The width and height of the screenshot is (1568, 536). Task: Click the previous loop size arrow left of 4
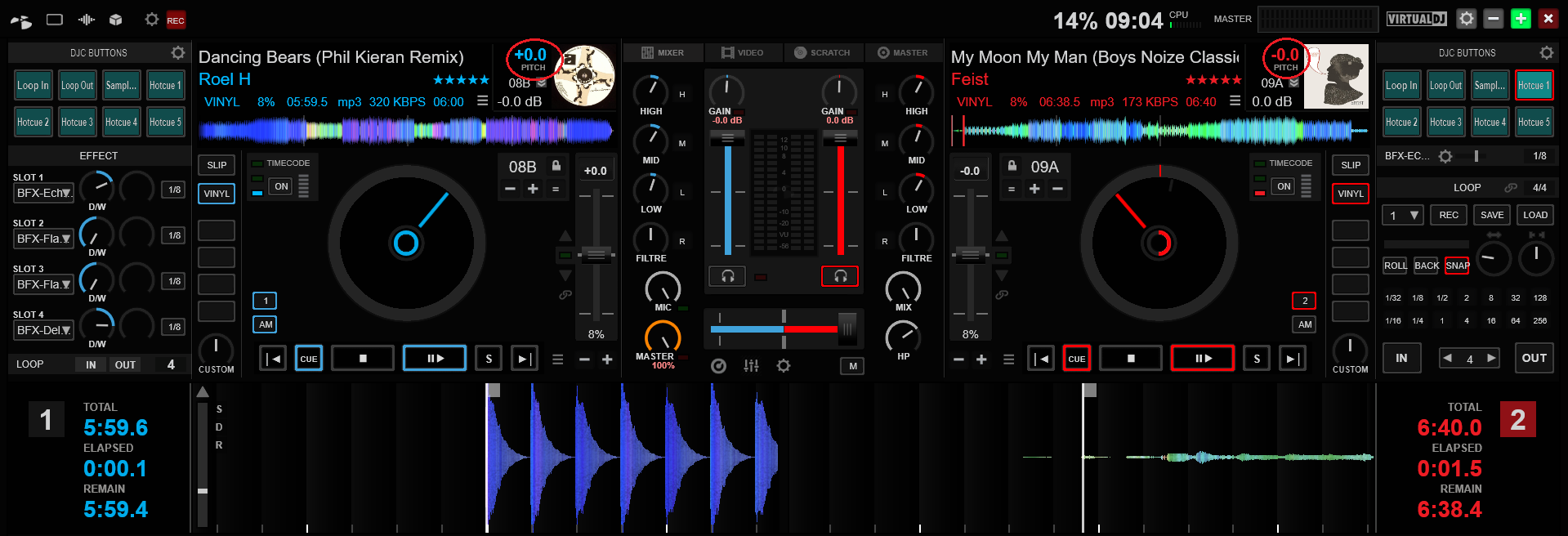click(x=1447, y=358)
